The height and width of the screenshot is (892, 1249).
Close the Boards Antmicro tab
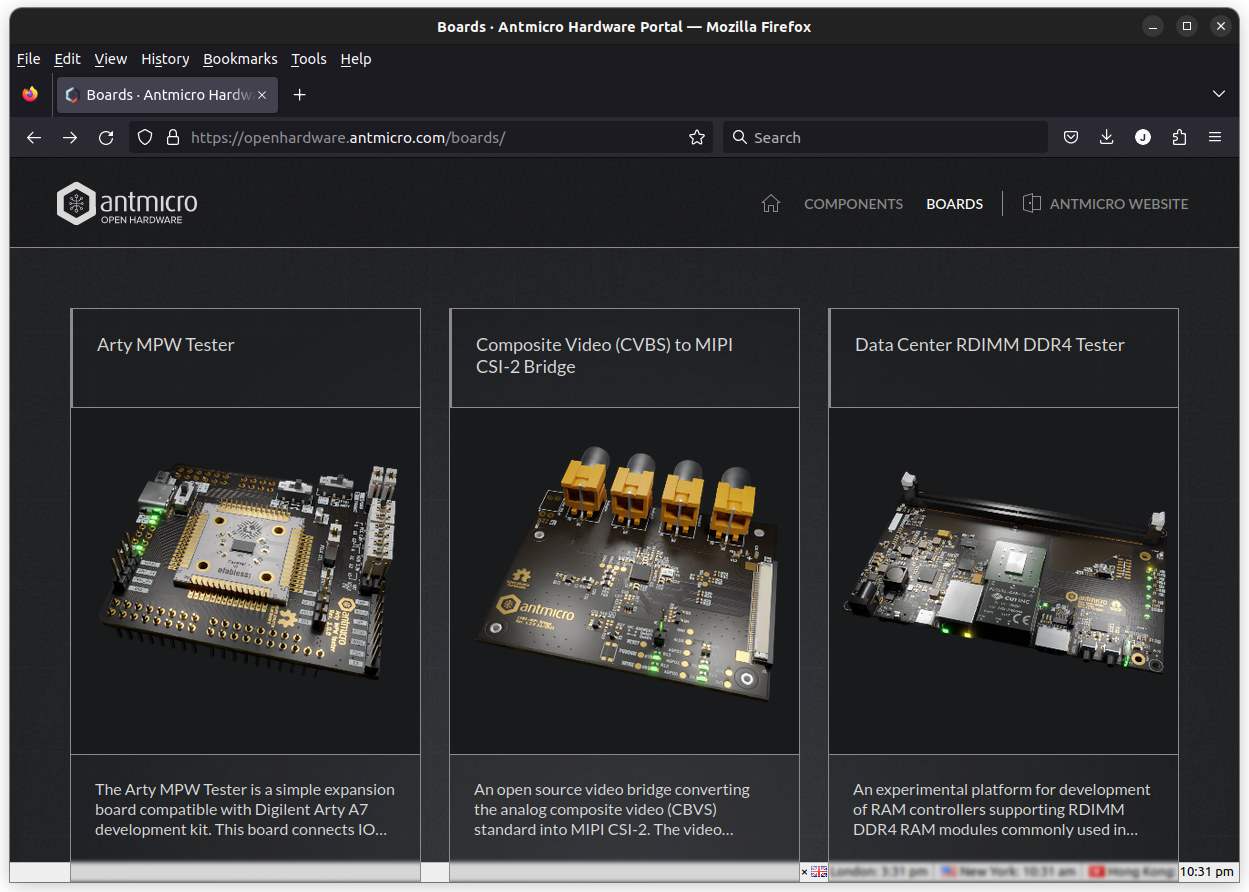click(x=262, y=95)
